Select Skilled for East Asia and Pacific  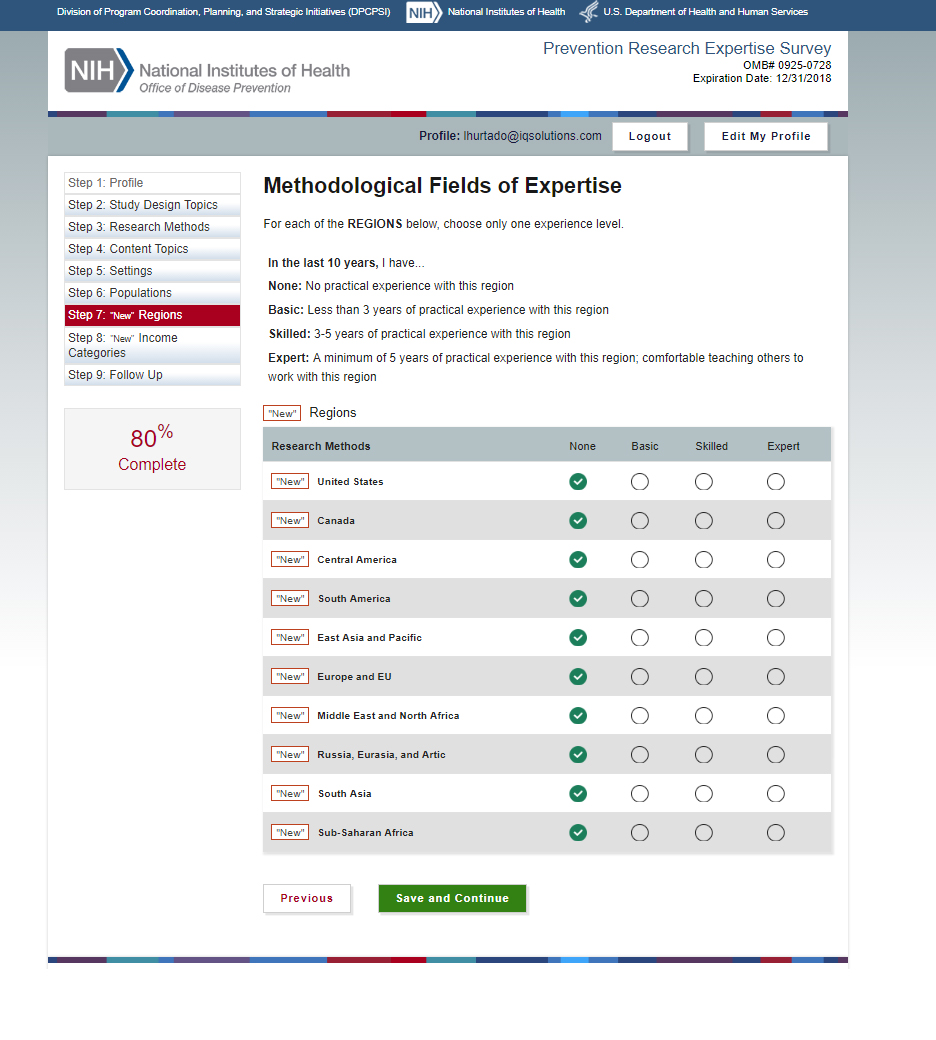point(704,637)
